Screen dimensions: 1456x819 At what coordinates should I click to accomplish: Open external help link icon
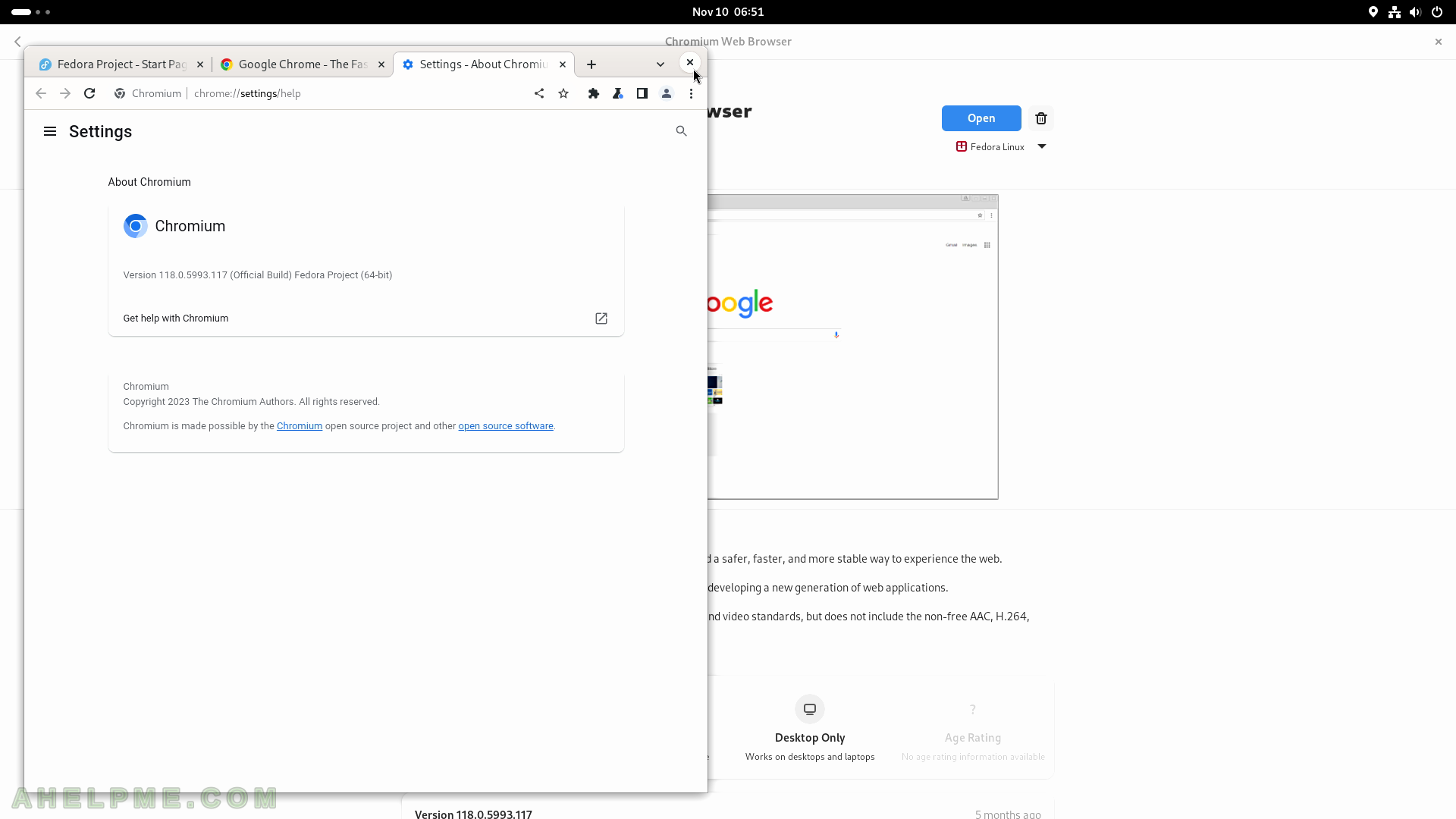point(601,318)
